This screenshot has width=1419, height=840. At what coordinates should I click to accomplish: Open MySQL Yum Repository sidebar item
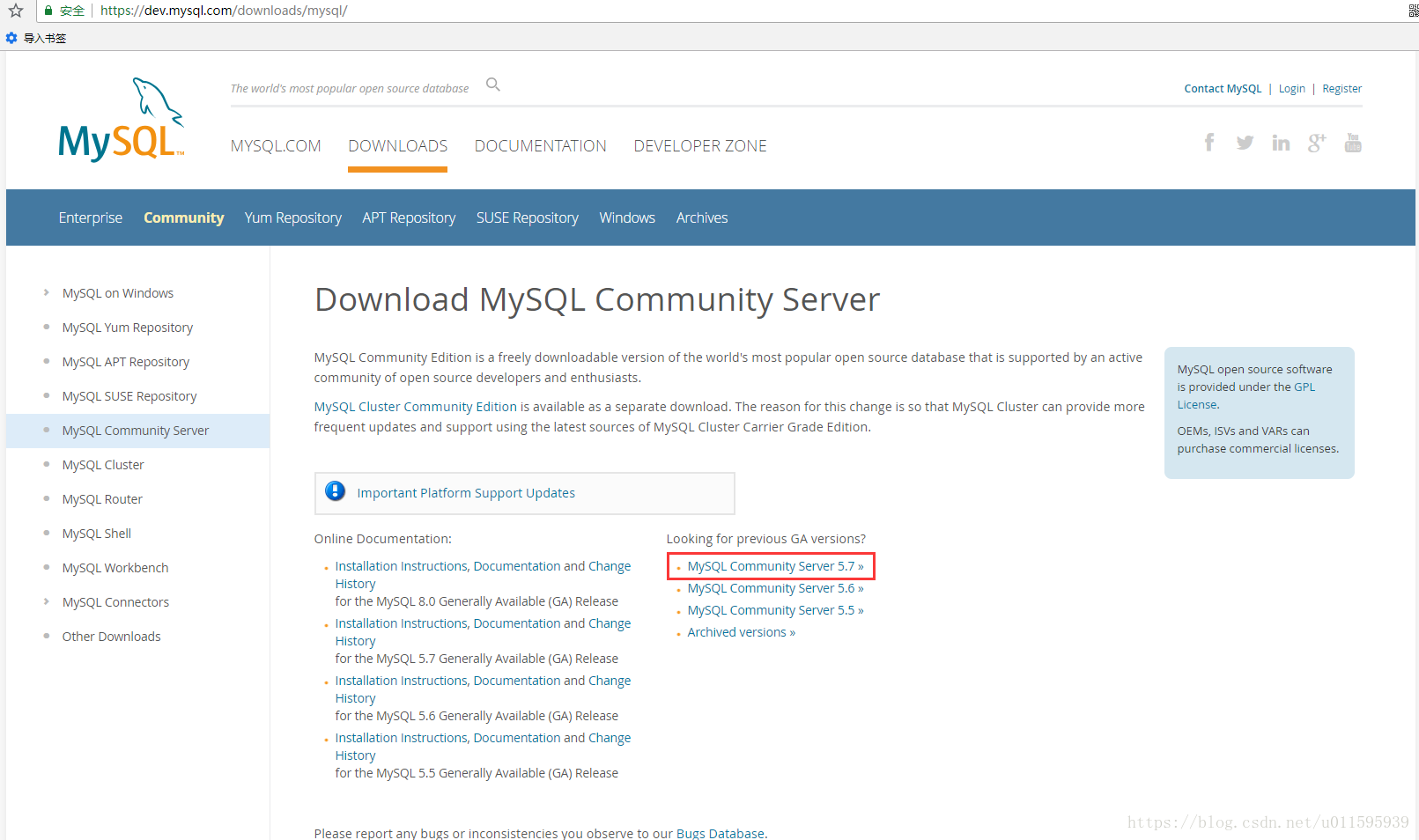point(128,328)
